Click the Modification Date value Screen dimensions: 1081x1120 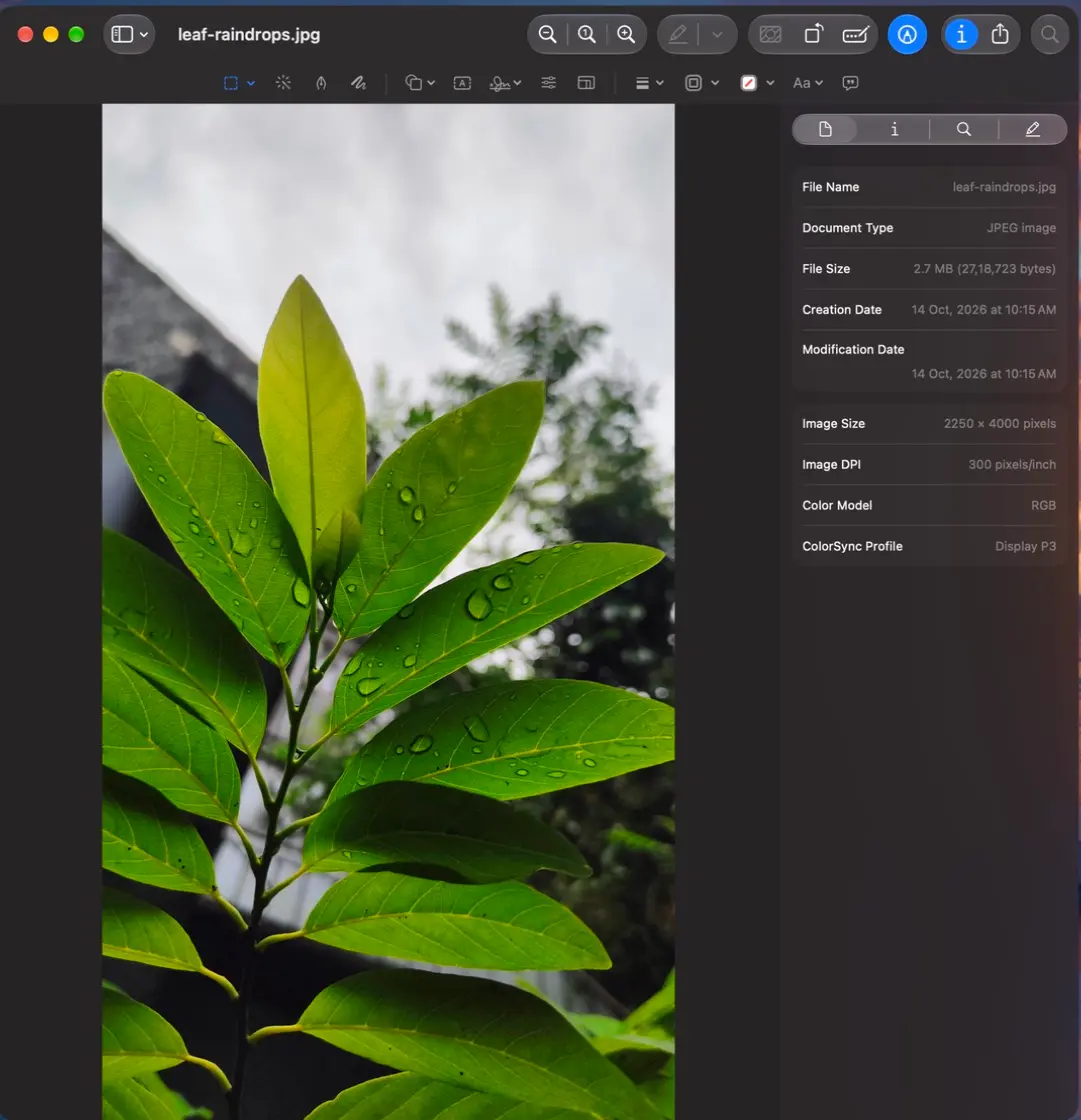pyautogui.click(x=983, y=374)
